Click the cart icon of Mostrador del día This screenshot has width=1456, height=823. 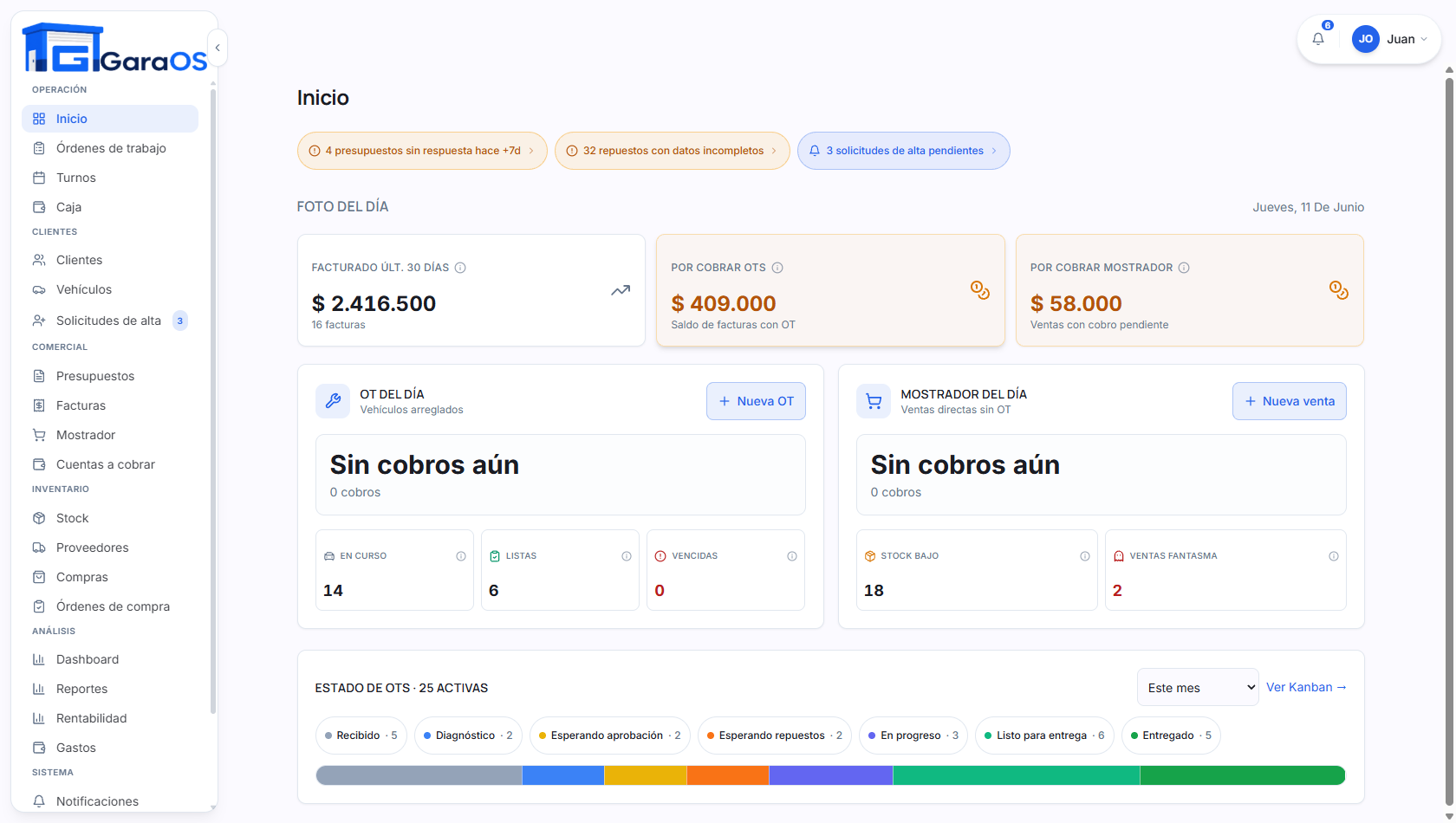click(x=874, y=401)
